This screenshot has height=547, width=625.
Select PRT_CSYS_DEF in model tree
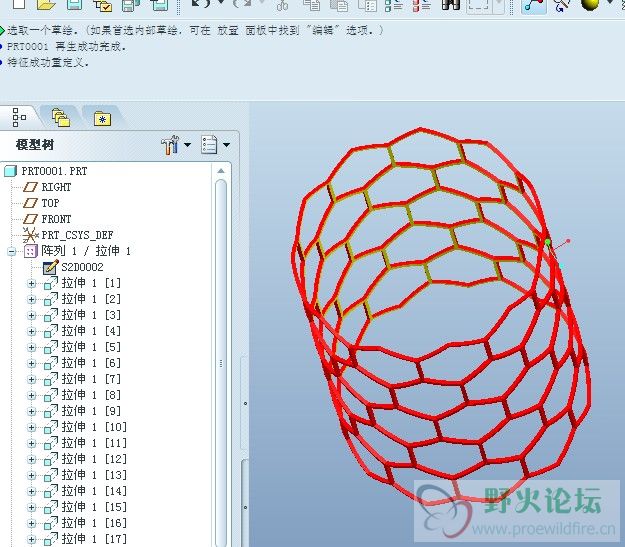tap(77, 235)
